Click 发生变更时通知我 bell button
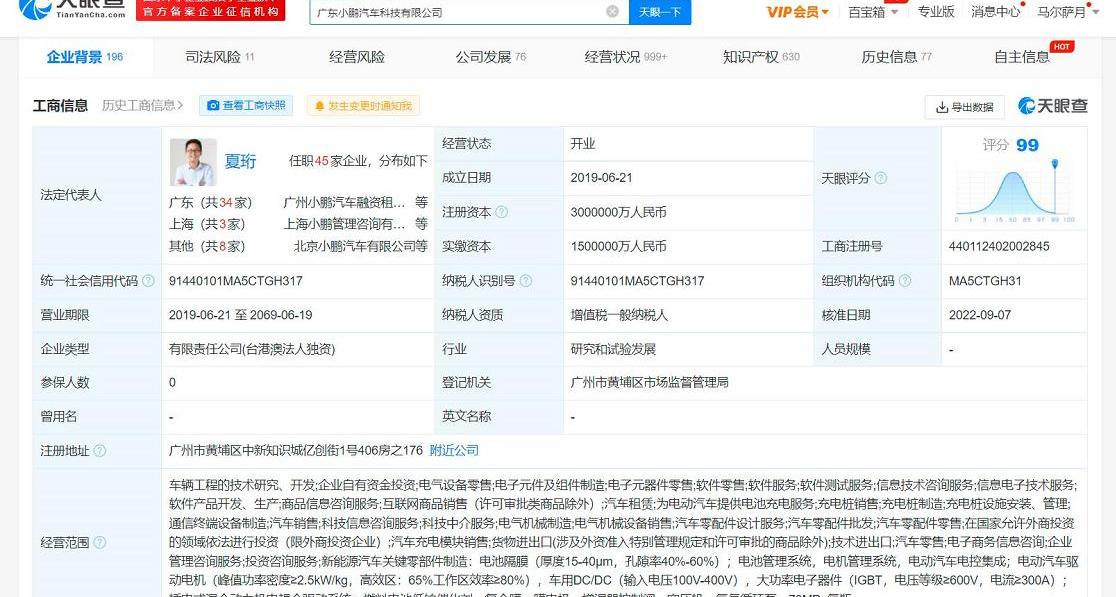This screenshot has width=1116, height=597. point(363,106)
